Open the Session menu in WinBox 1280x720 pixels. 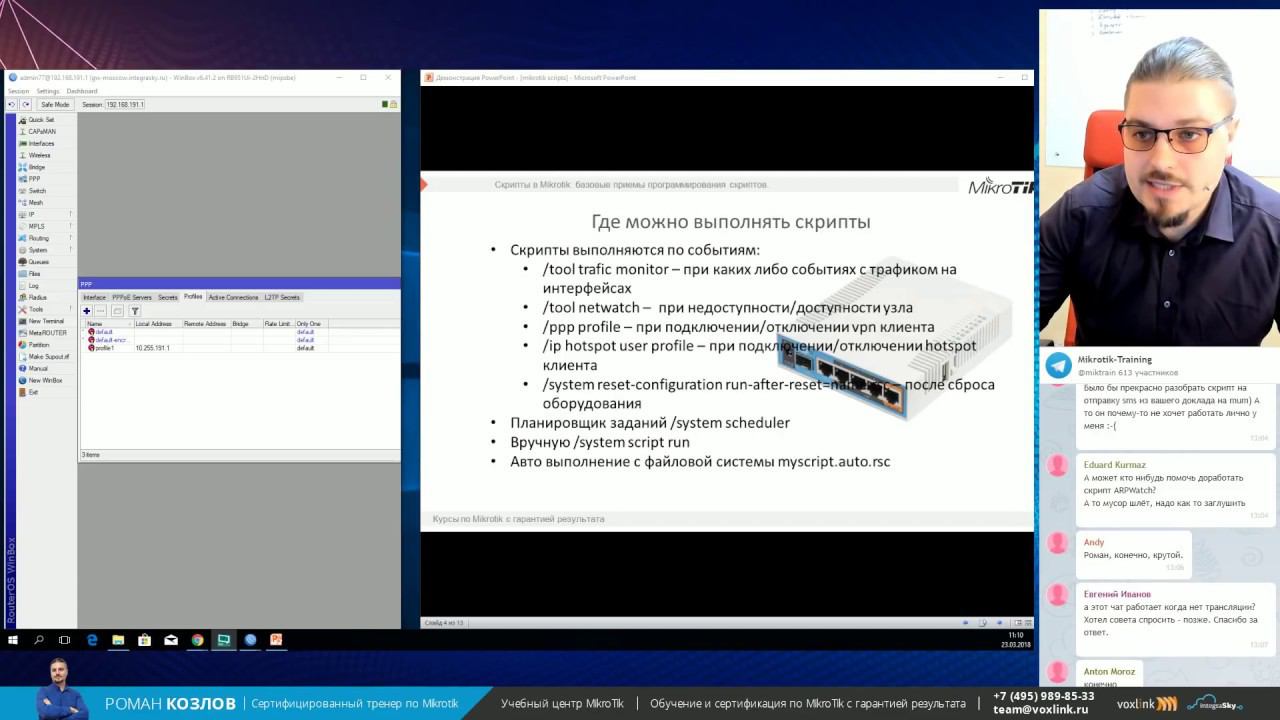18,91
